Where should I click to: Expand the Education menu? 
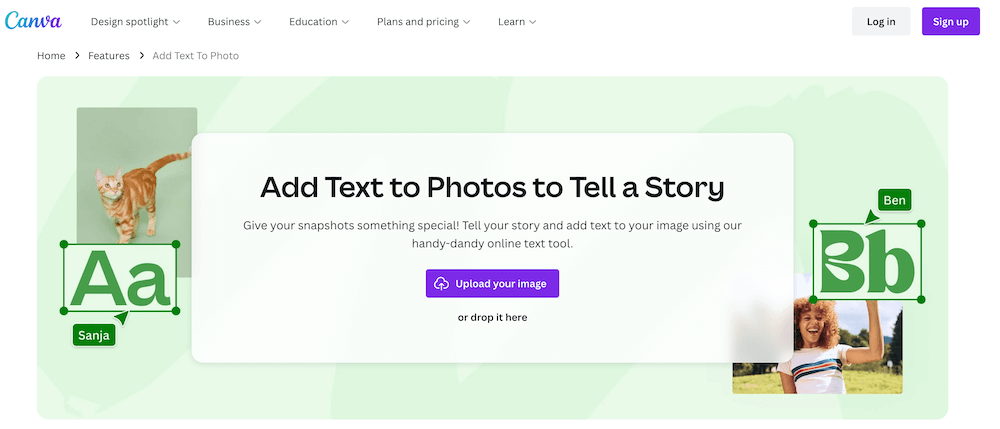[x=319, y=22]
